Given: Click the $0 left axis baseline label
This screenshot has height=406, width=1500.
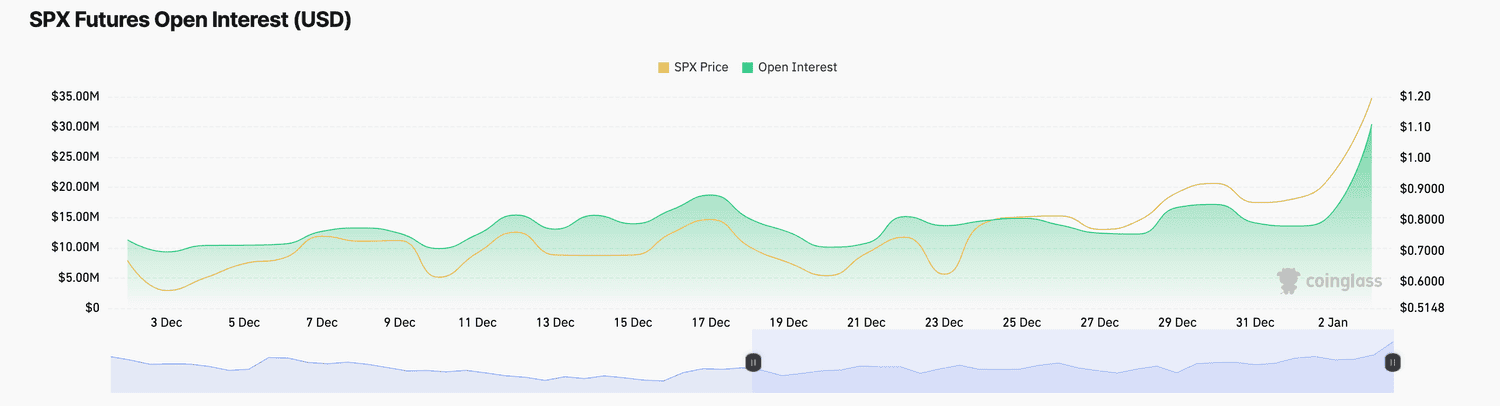Looking at the screenshot, I should click(x=92, y=308).
